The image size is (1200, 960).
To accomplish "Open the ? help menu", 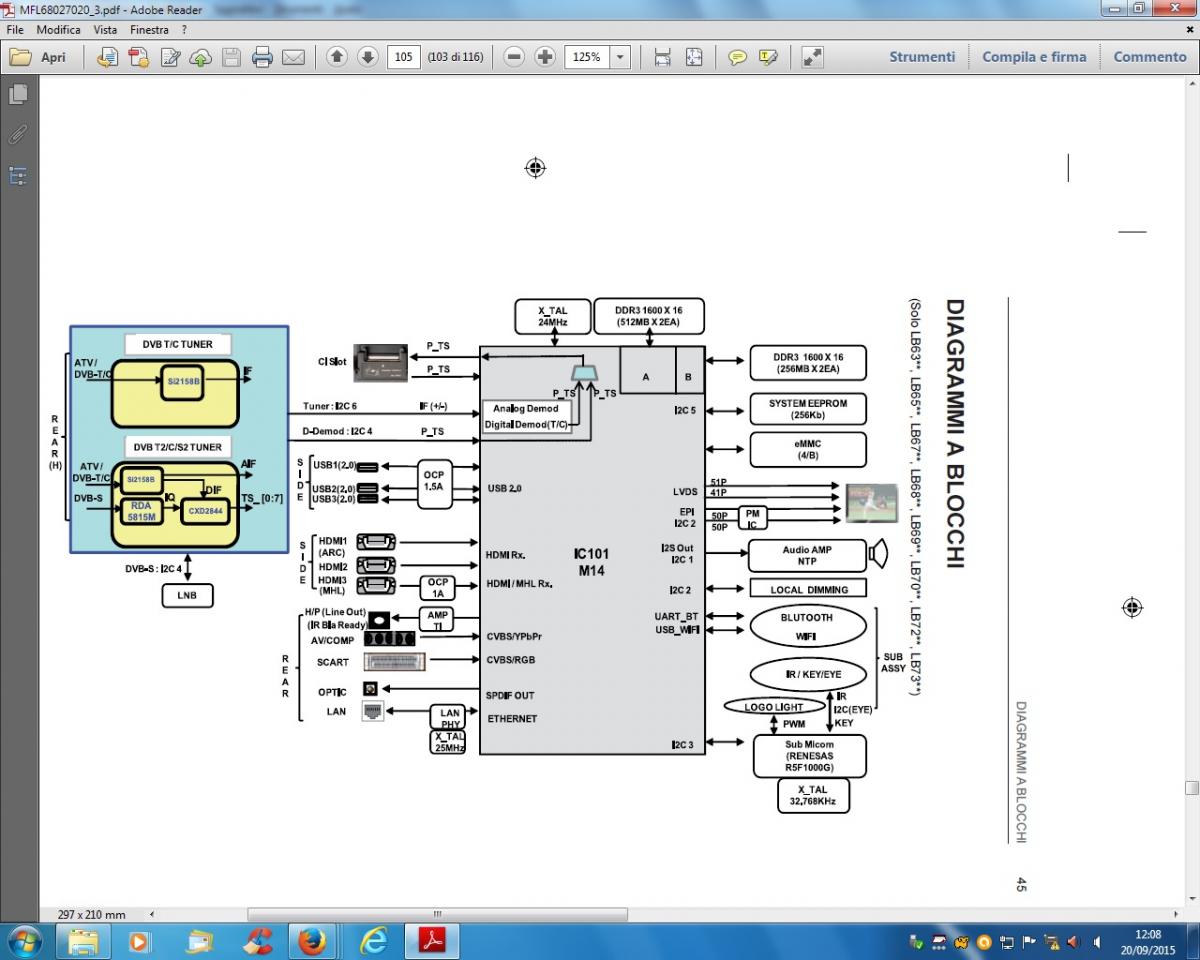I will 184,30.
